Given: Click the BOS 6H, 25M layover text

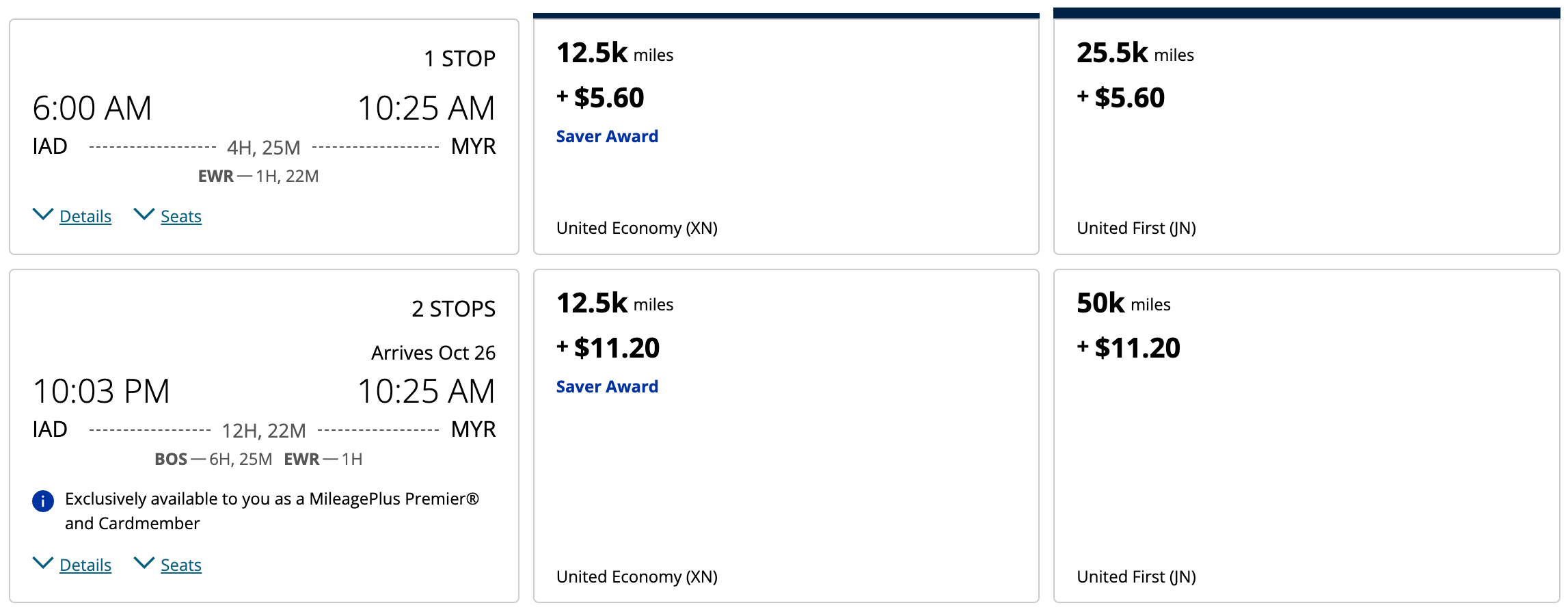Looking at the screenshot, I should [213, 459].
